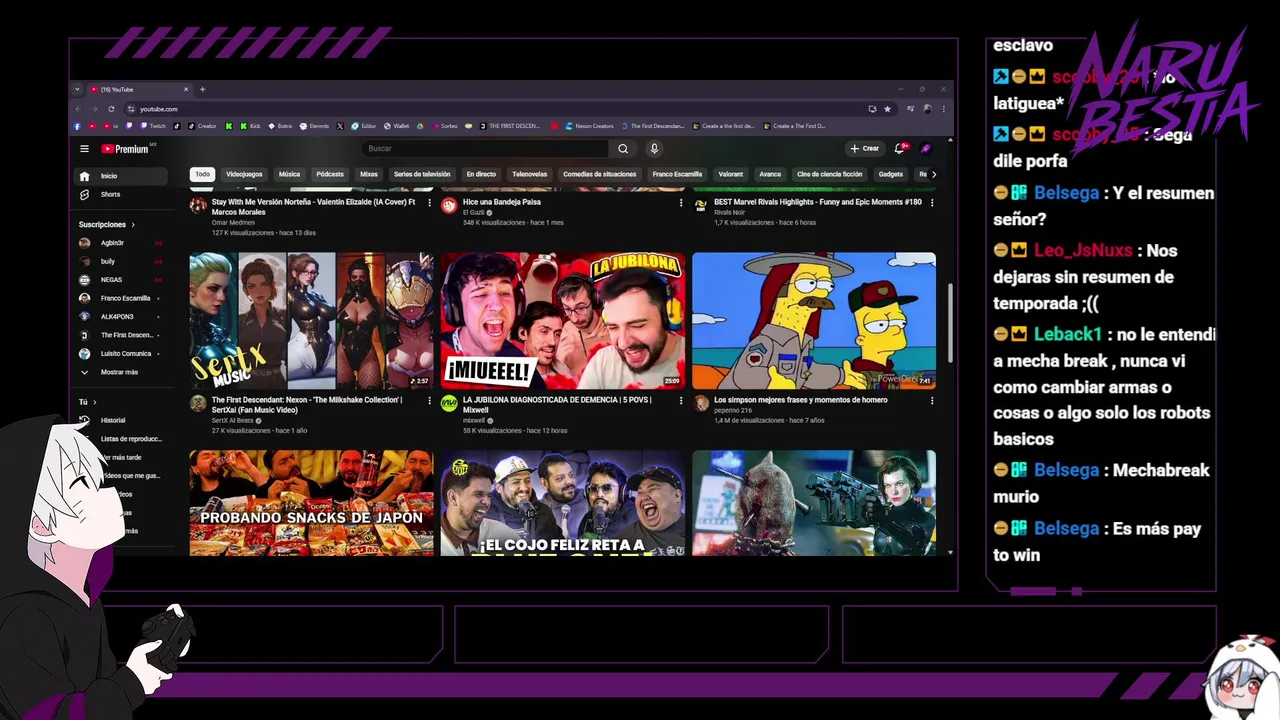Open the browser tab search dropdown
Viewport: 1280px width, 720px height.
click(x=77, y=89)
